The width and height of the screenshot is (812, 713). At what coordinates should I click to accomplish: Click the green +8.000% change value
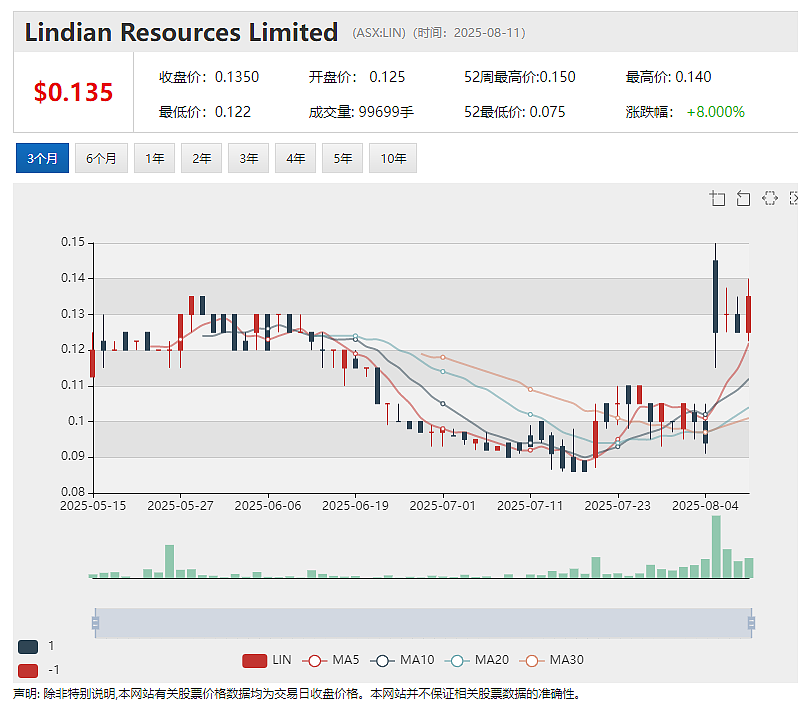[715, 112]
